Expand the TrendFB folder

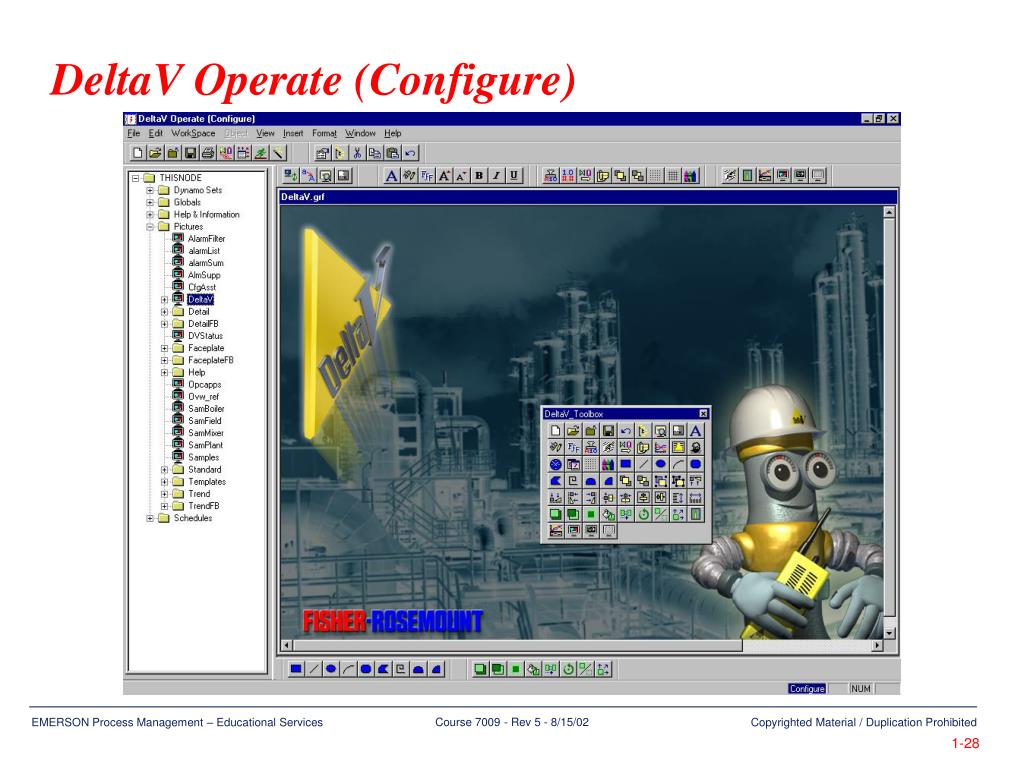[165, 506]
